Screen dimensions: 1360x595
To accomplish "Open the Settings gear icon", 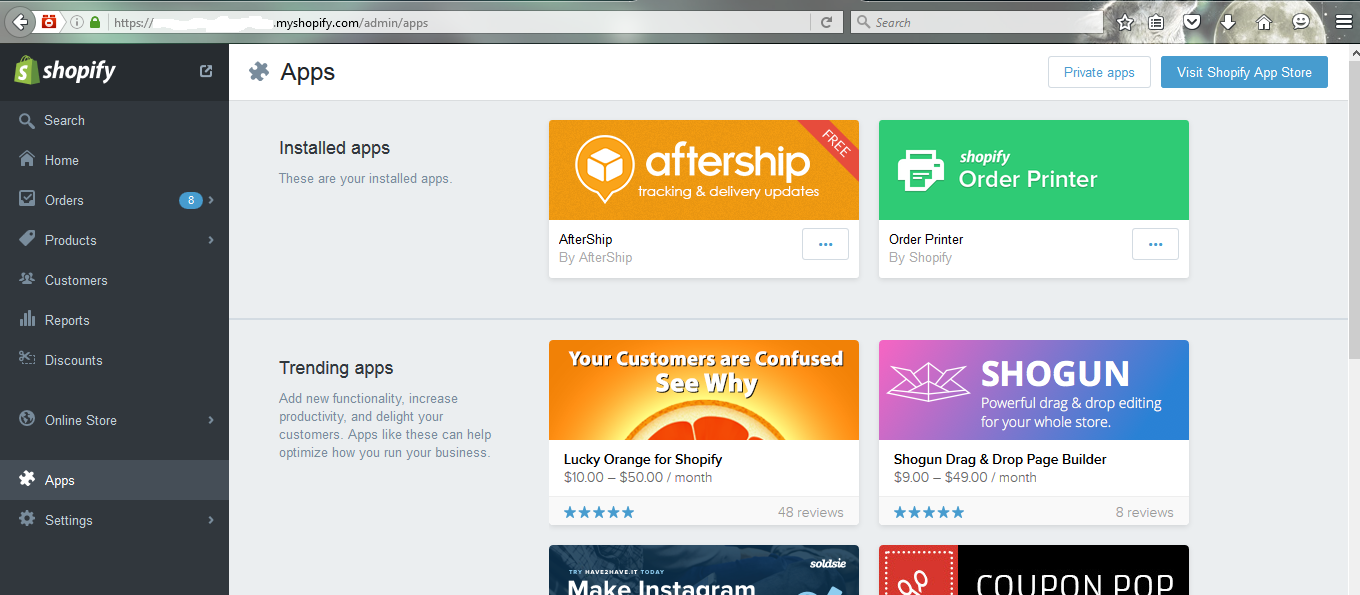I will pos(26,519).
